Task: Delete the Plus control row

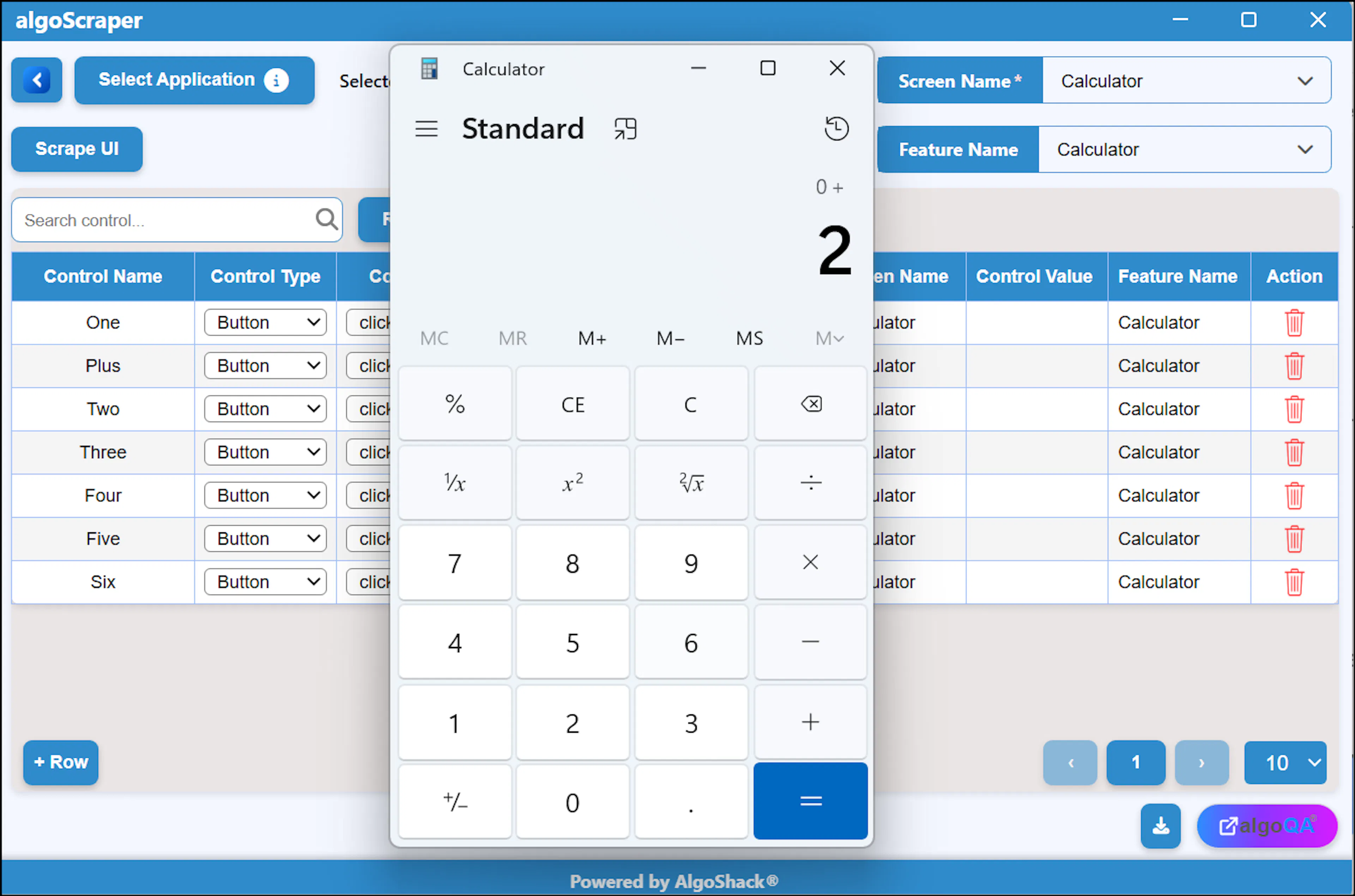Action: 1294,366
